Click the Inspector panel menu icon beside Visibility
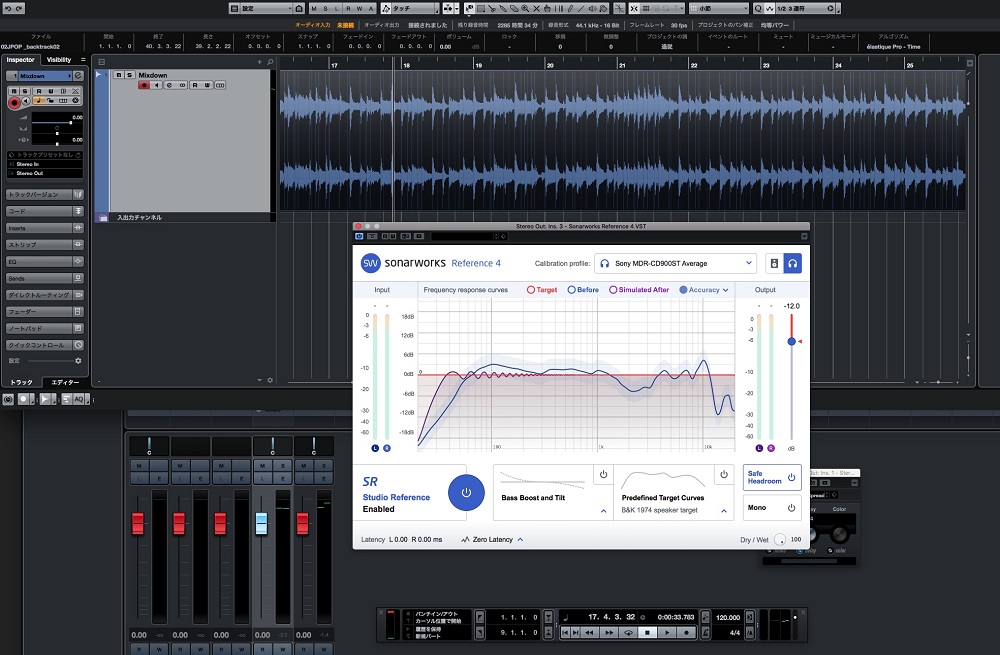This screenshot has height=655, width=1000. (x=83, y=59)
